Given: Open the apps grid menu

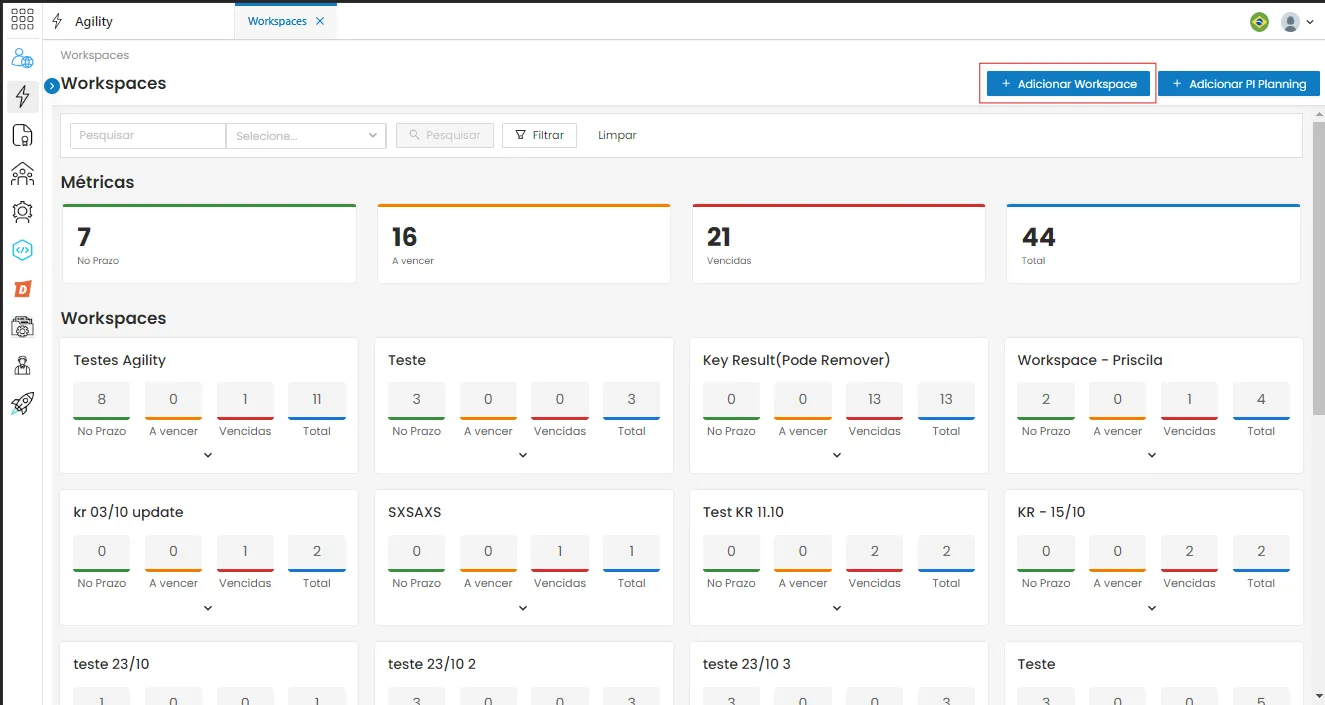Looking at the screenshot, I should [22, 19].
